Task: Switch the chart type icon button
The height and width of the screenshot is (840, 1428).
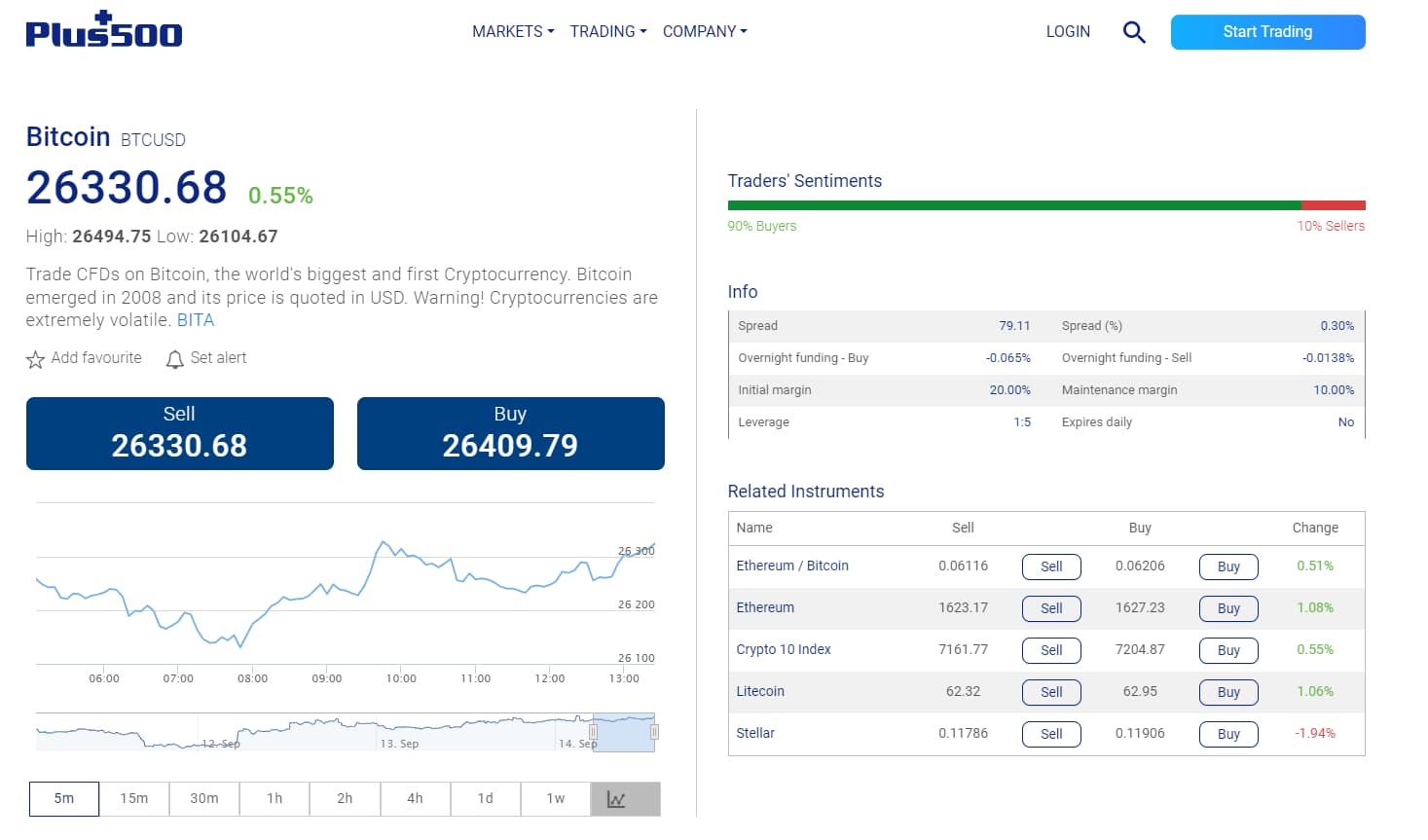Action: point(625,799)
